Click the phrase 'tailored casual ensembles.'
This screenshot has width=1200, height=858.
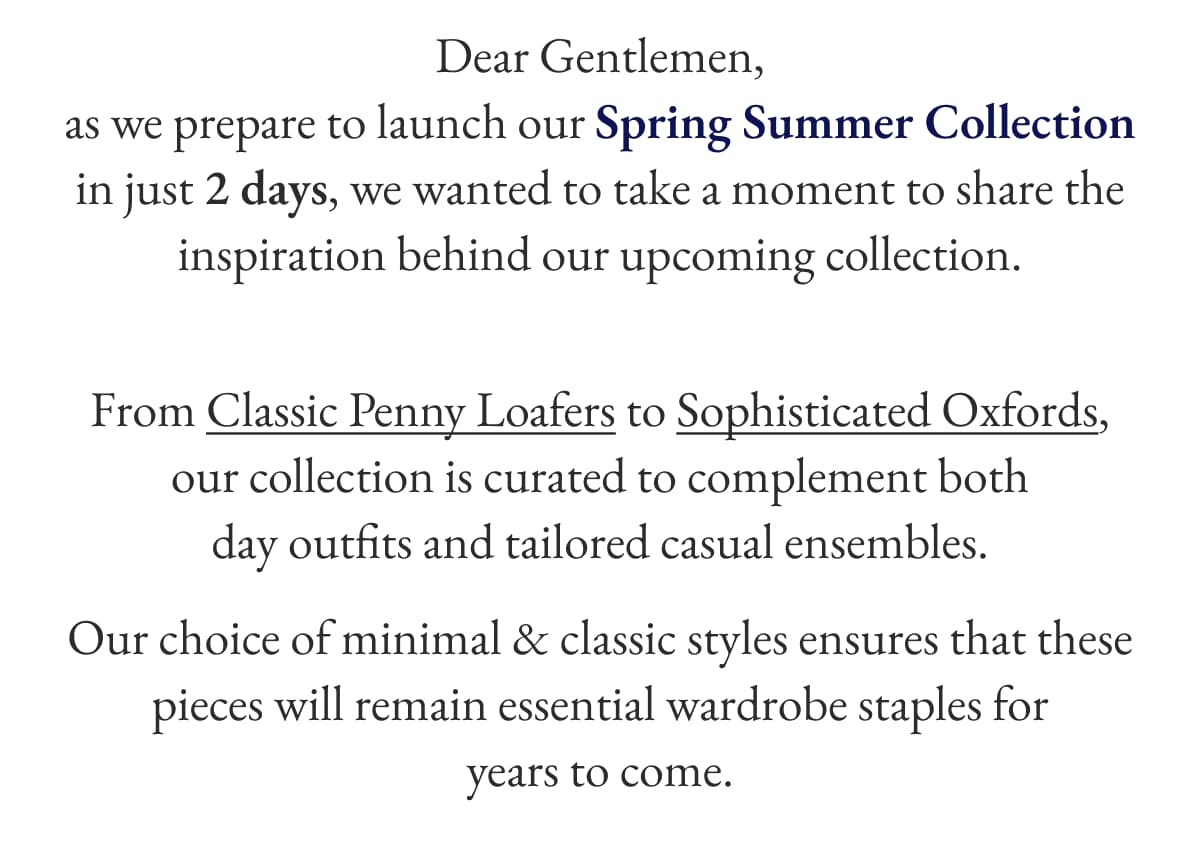(x=745, y=545)
